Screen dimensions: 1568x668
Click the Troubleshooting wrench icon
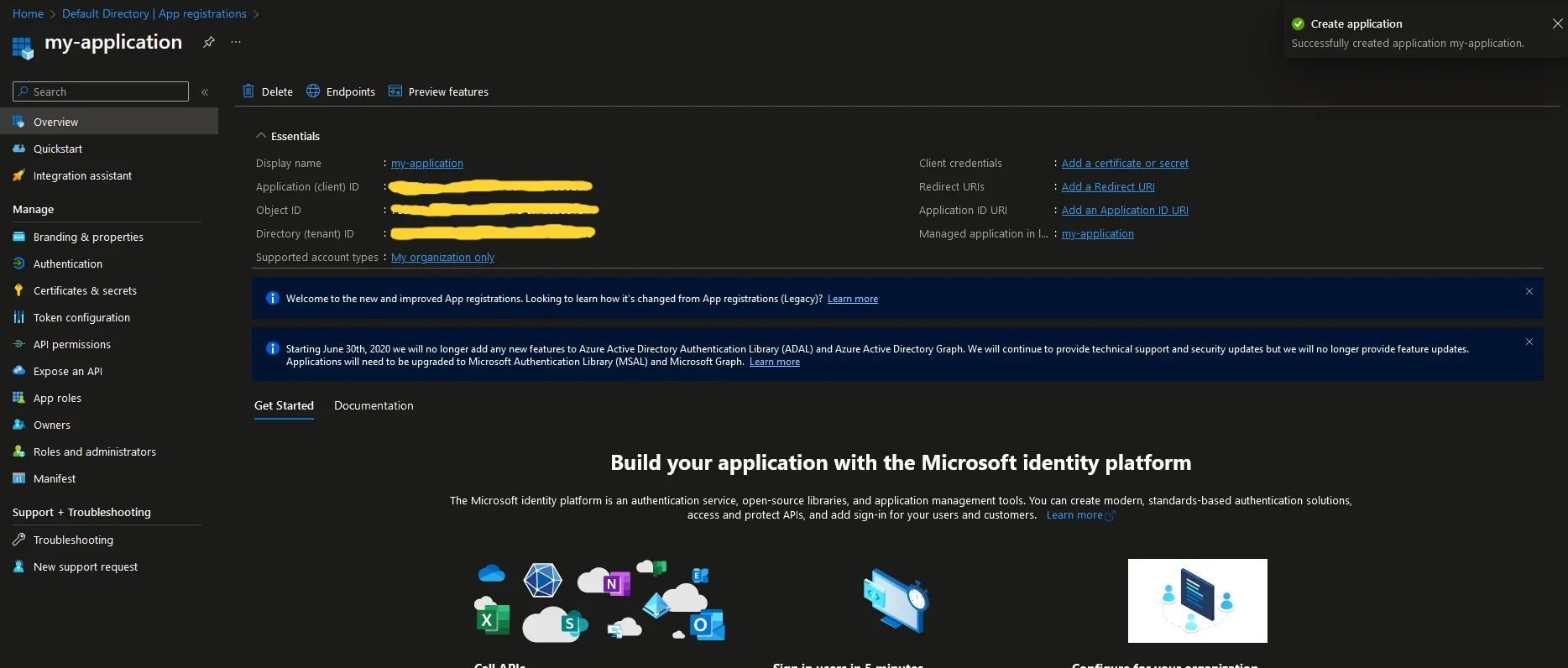(18, 540)
